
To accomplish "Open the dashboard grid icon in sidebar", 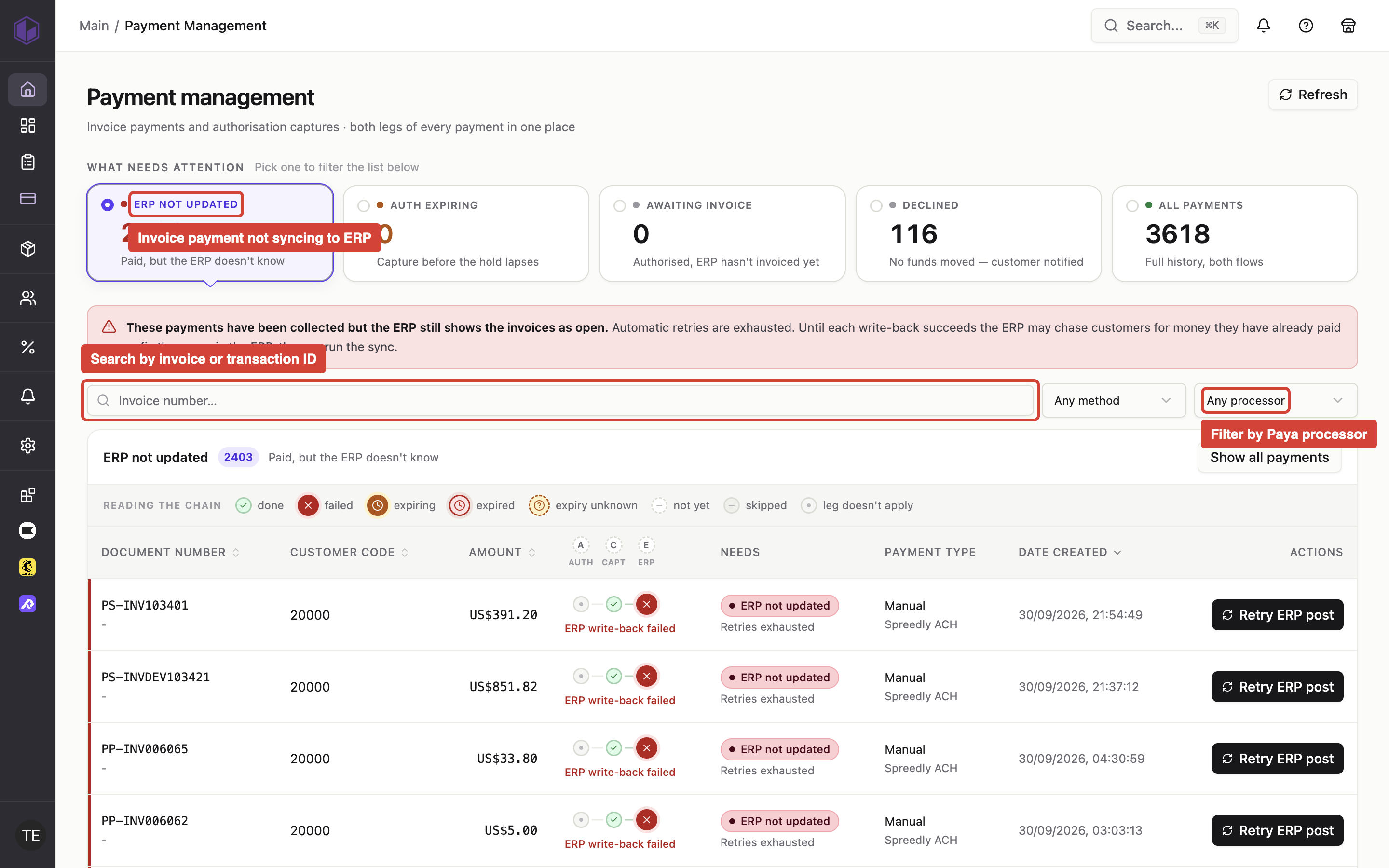I will 27,125.
